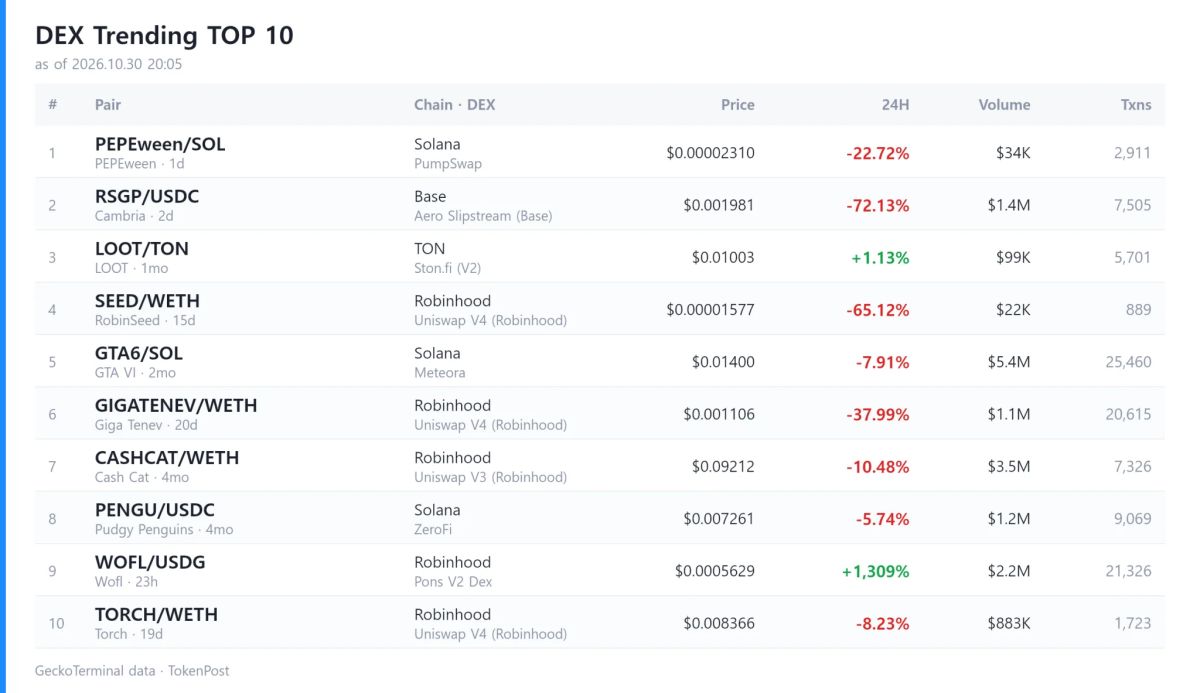Click the +1,309% change value
Screen dimensions: 1200x693
[876, 571]
